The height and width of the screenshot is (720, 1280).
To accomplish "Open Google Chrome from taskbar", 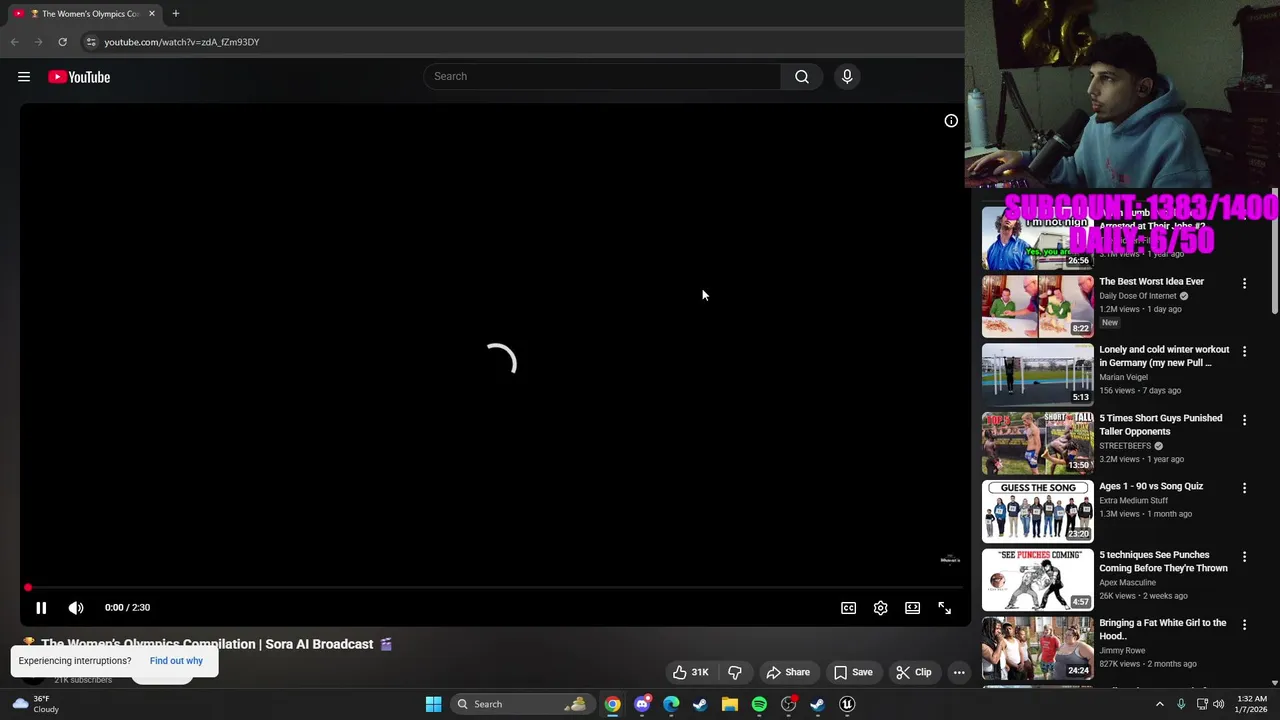I will pyautogui.click(x=612, y=704).
